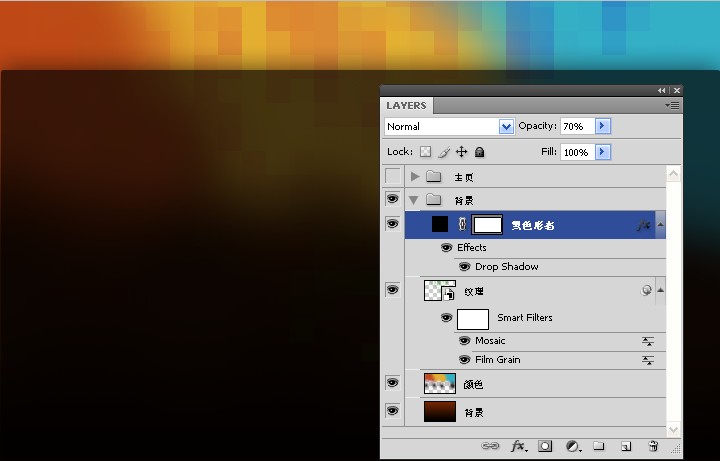Hide the selected black shape layer
This screenshot has width=720, height=461.
[x=393, y=224]
